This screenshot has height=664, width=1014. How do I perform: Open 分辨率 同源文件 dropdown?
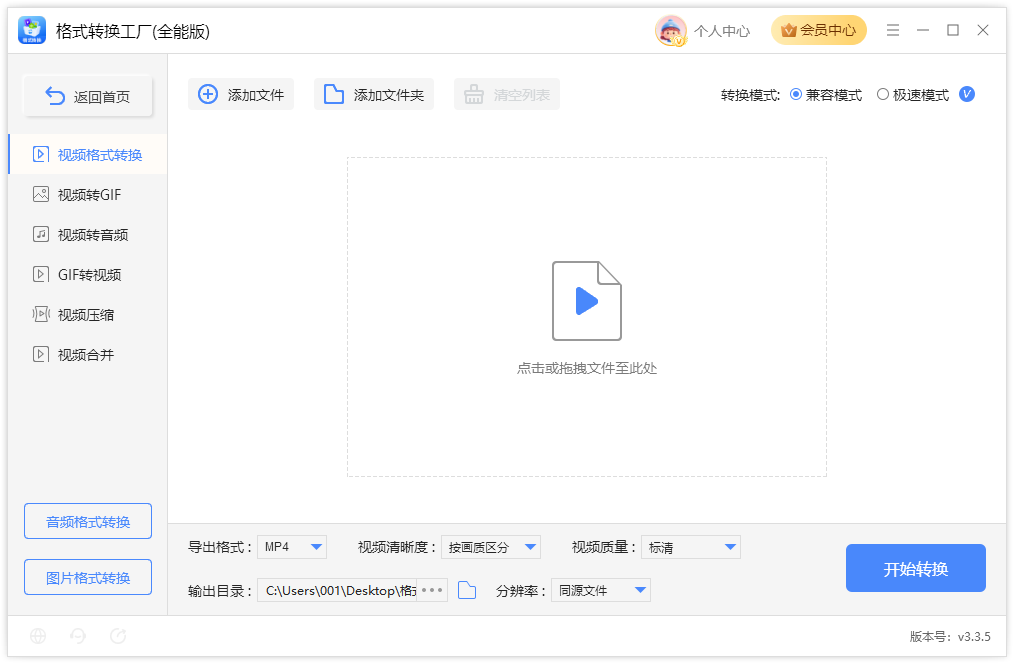601,590
